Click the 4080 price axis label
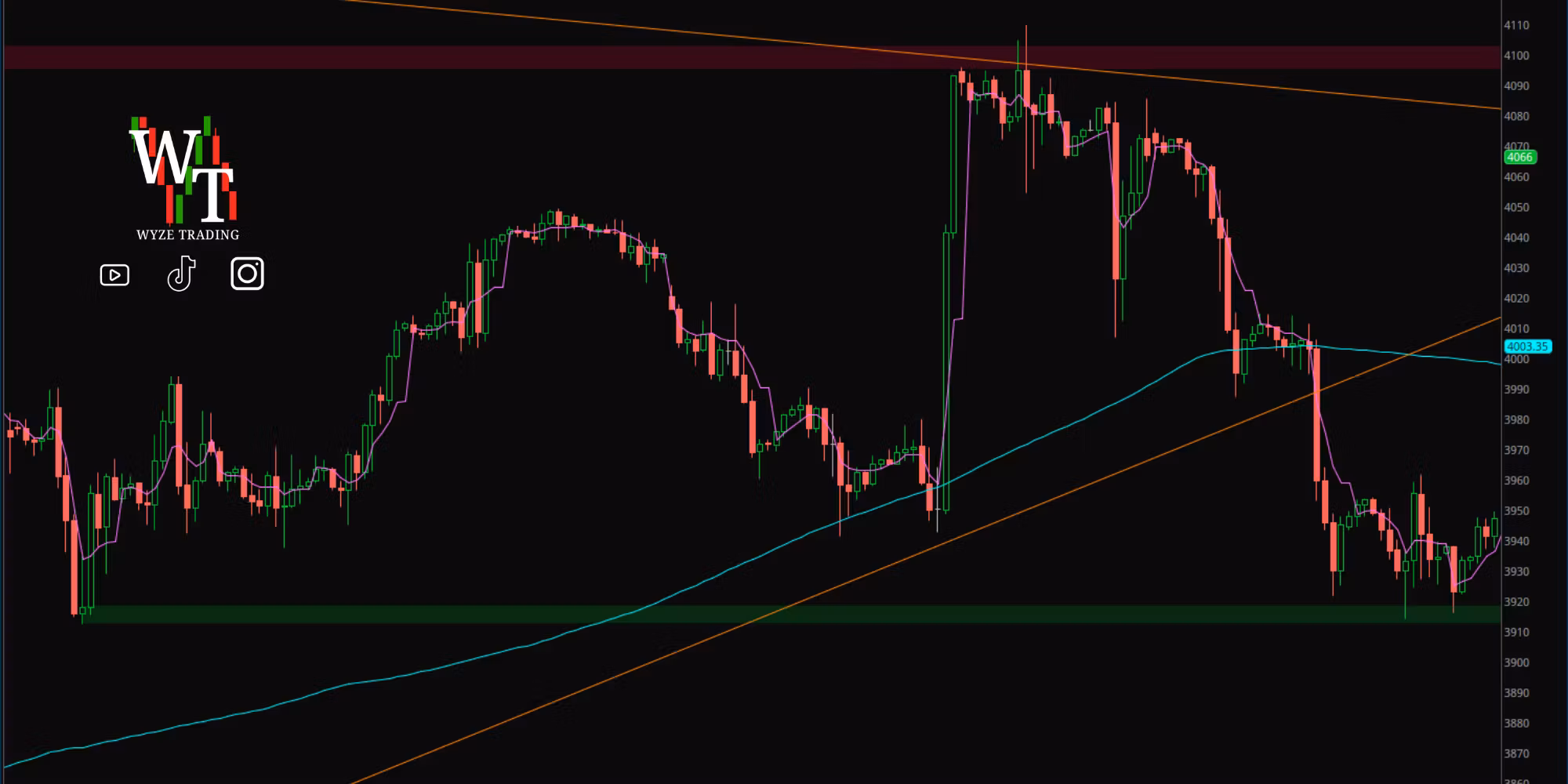This screenshot has width=1568, height=784. (1516, 116)
